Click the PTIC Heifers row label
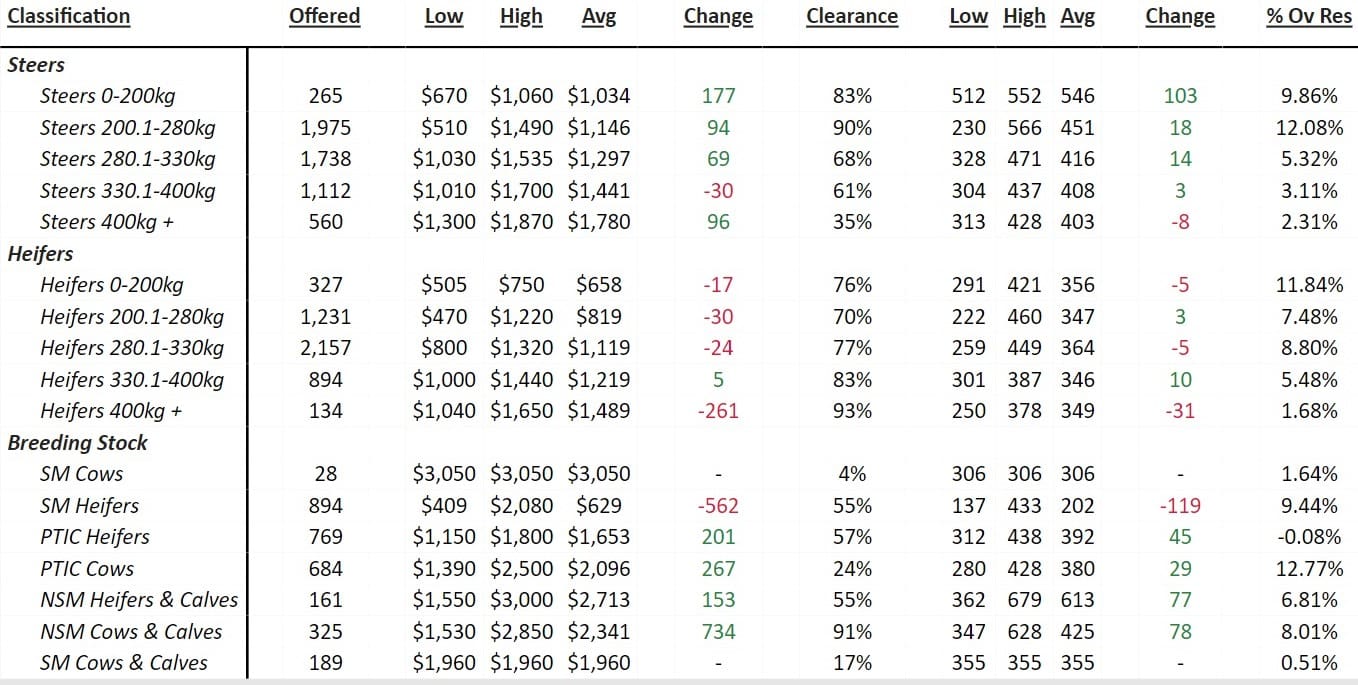The height and width of the screenshot is (685, 1358). tap(94, 537)
